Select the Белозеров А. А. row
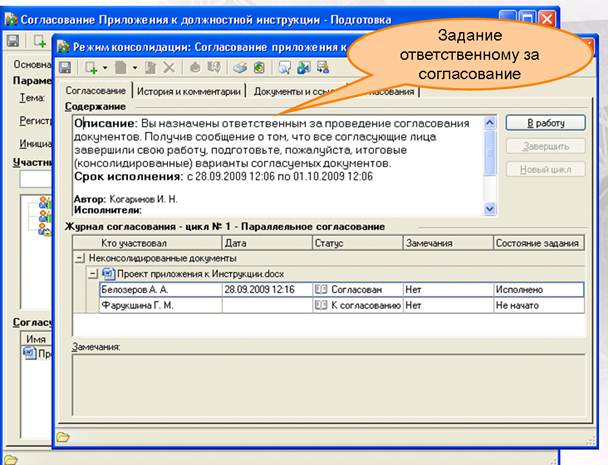This screenshot has height=465, width=608. 342,290
